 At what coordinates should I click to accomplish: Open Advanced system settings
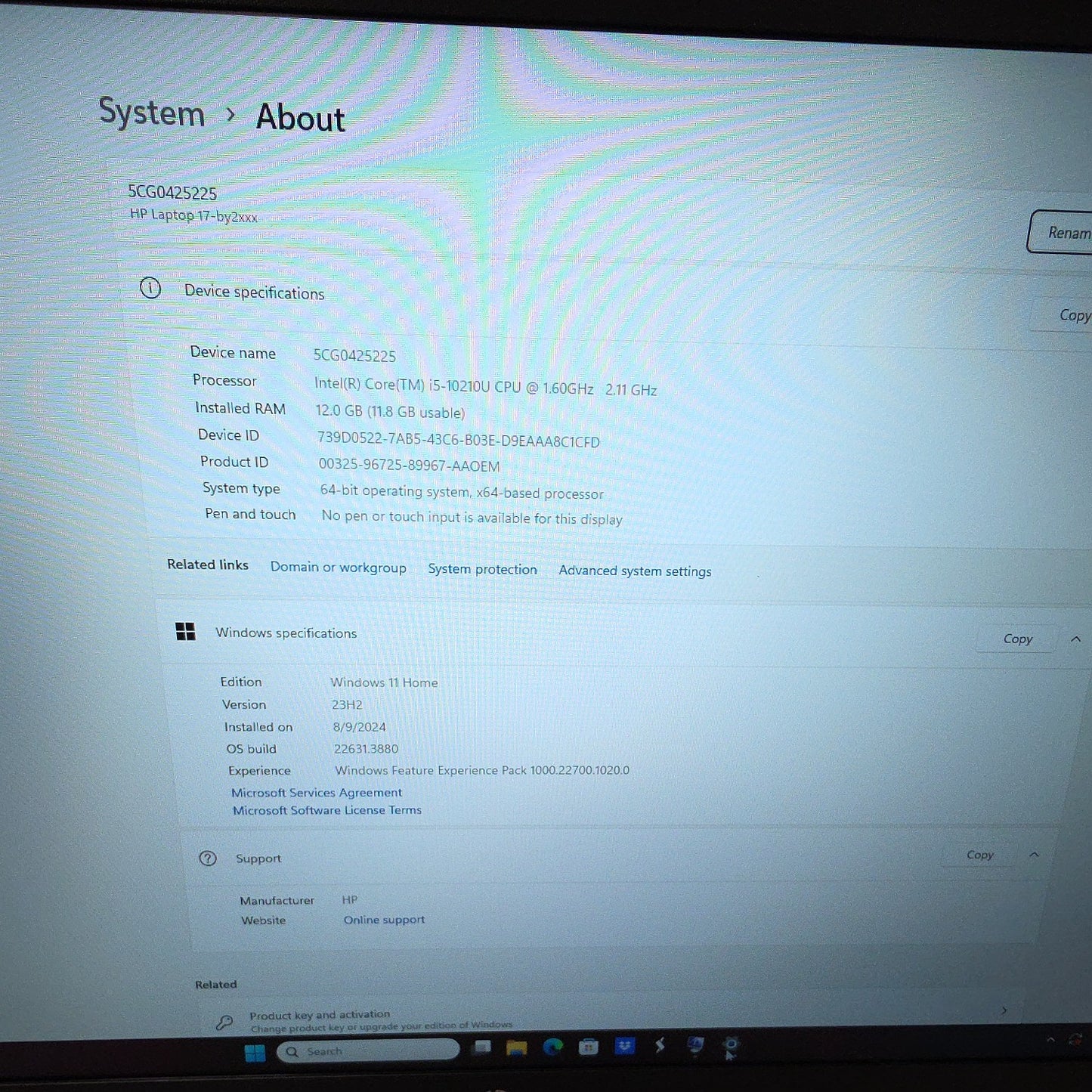[635, 571]
